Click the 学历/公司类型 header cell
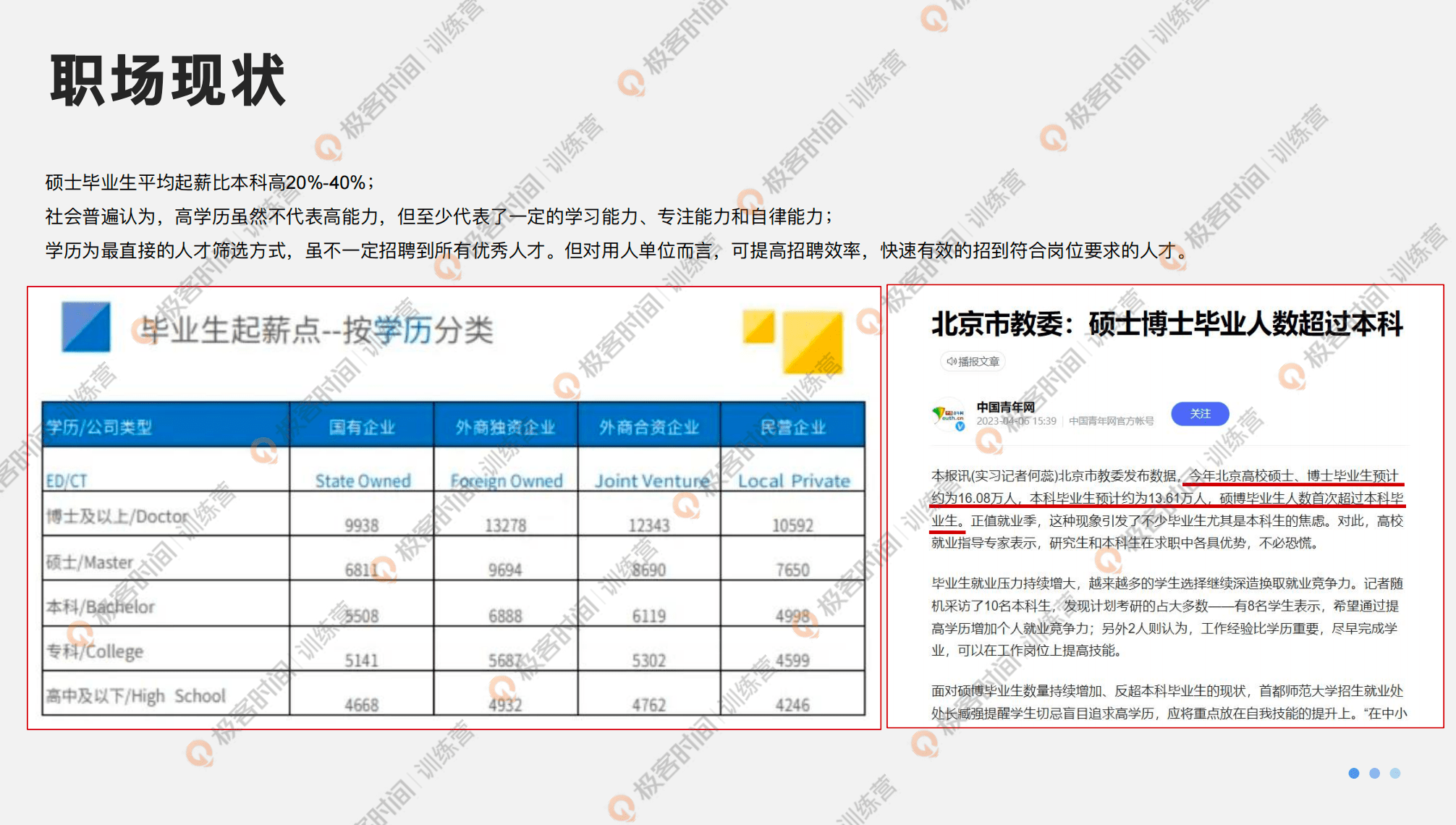Viewport: 1456px width, 825px height. [x=99, y=427]
